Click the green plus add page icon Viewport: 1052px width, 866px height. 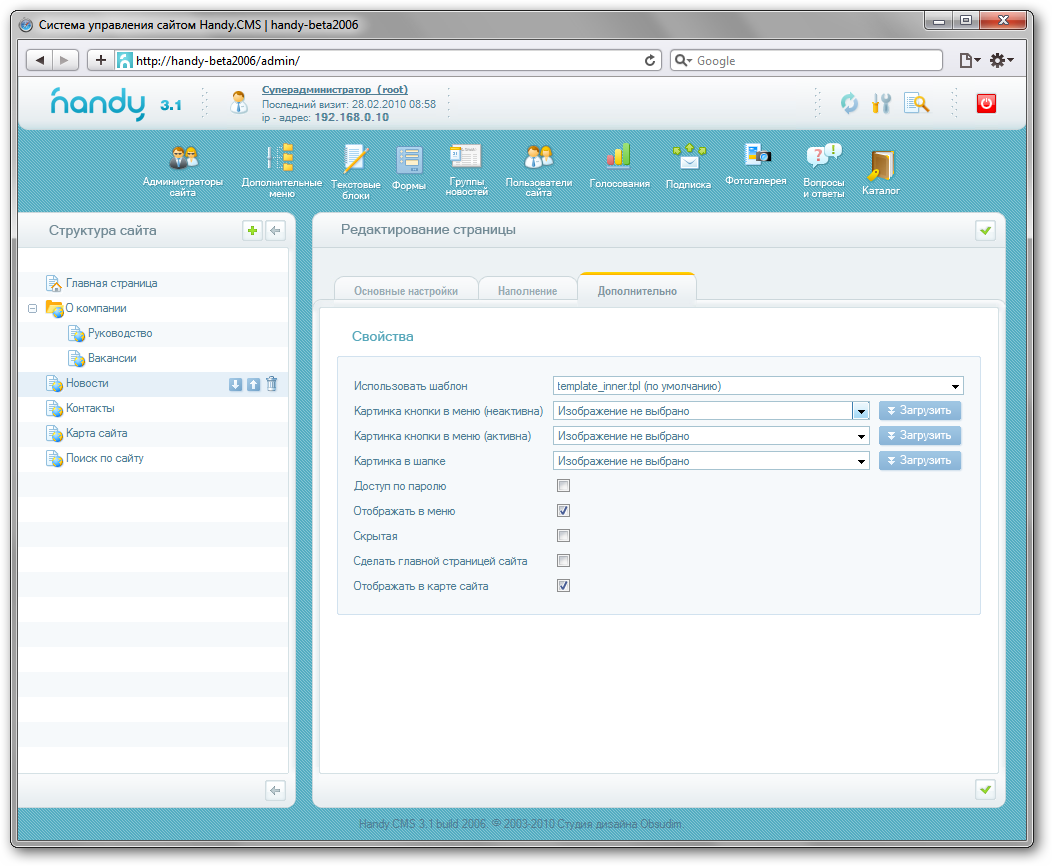click(253, 231)
